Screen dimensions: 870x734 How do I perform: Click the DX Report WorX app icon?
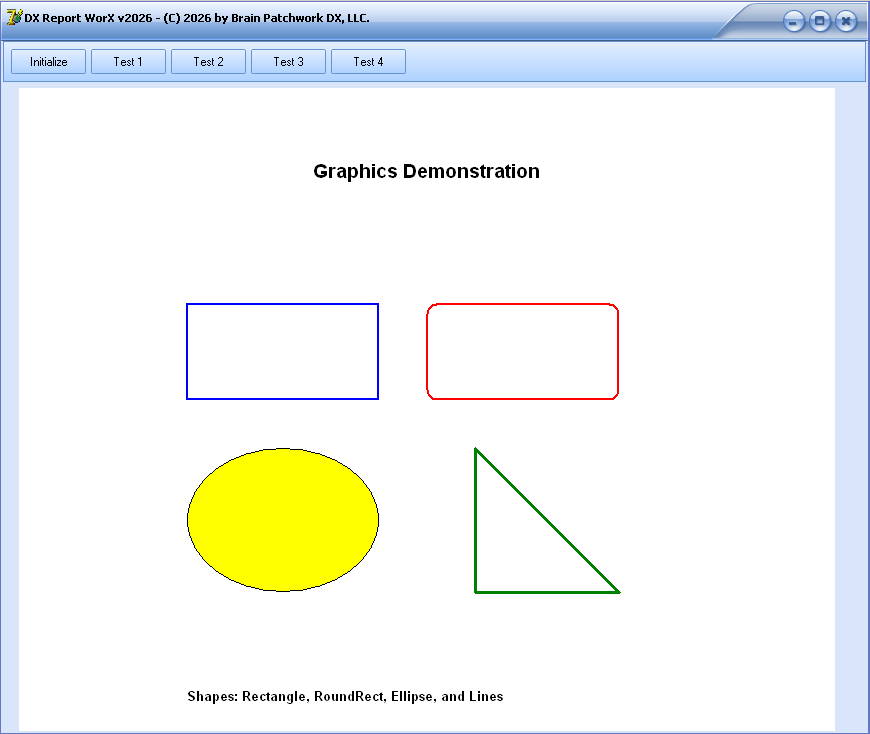click(x=14, y=18)
